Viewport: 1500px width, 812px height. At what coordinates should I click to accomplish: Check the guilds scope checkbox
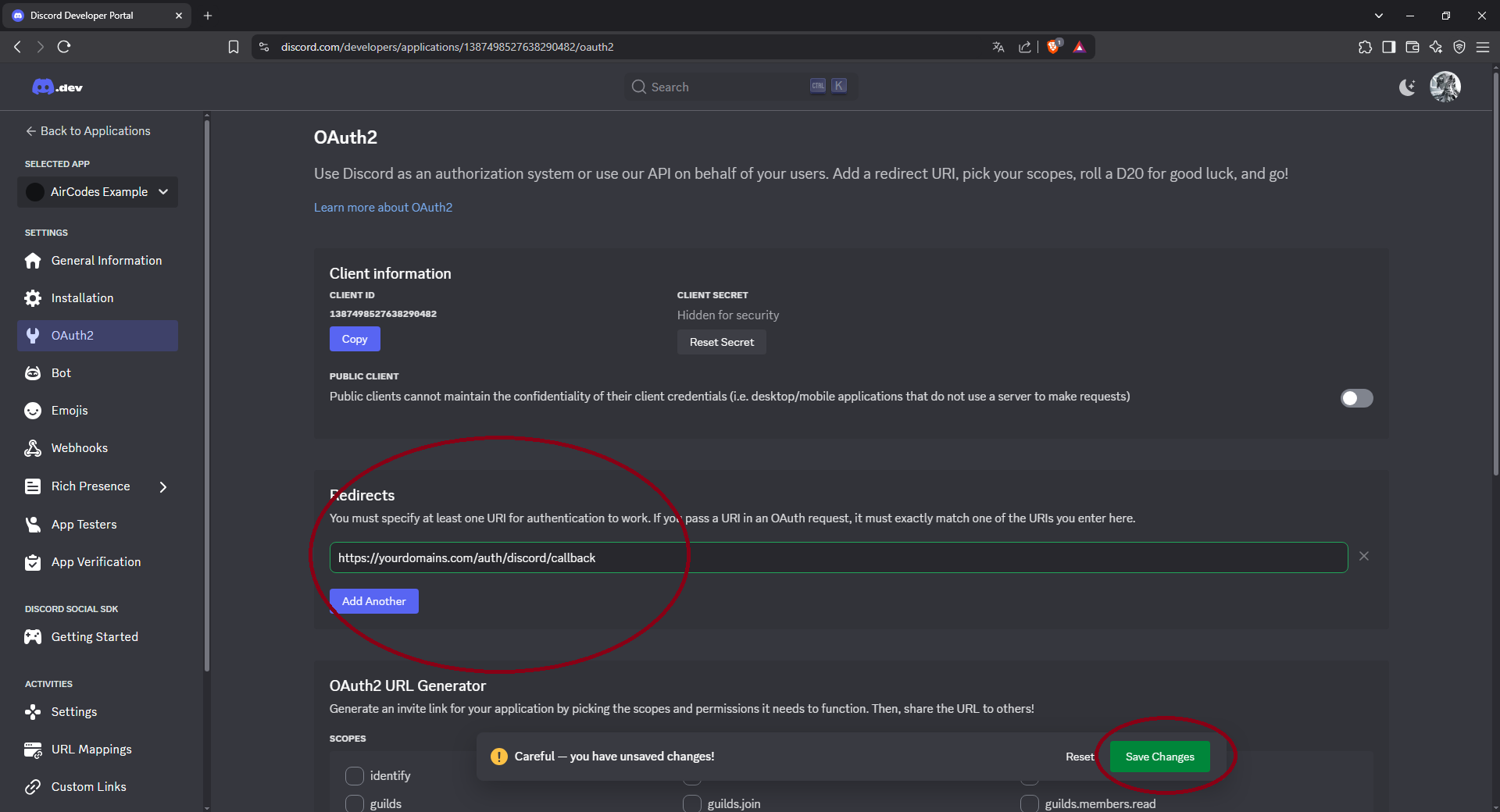355,803
